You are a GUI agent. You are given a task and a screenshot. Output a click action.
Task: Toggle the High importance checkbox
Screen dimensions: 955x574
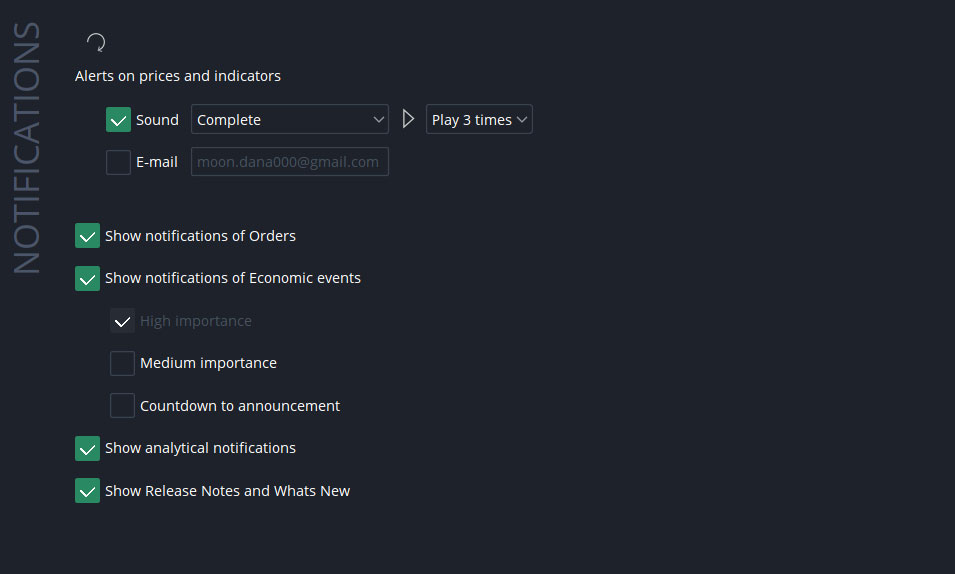(122, 321)
